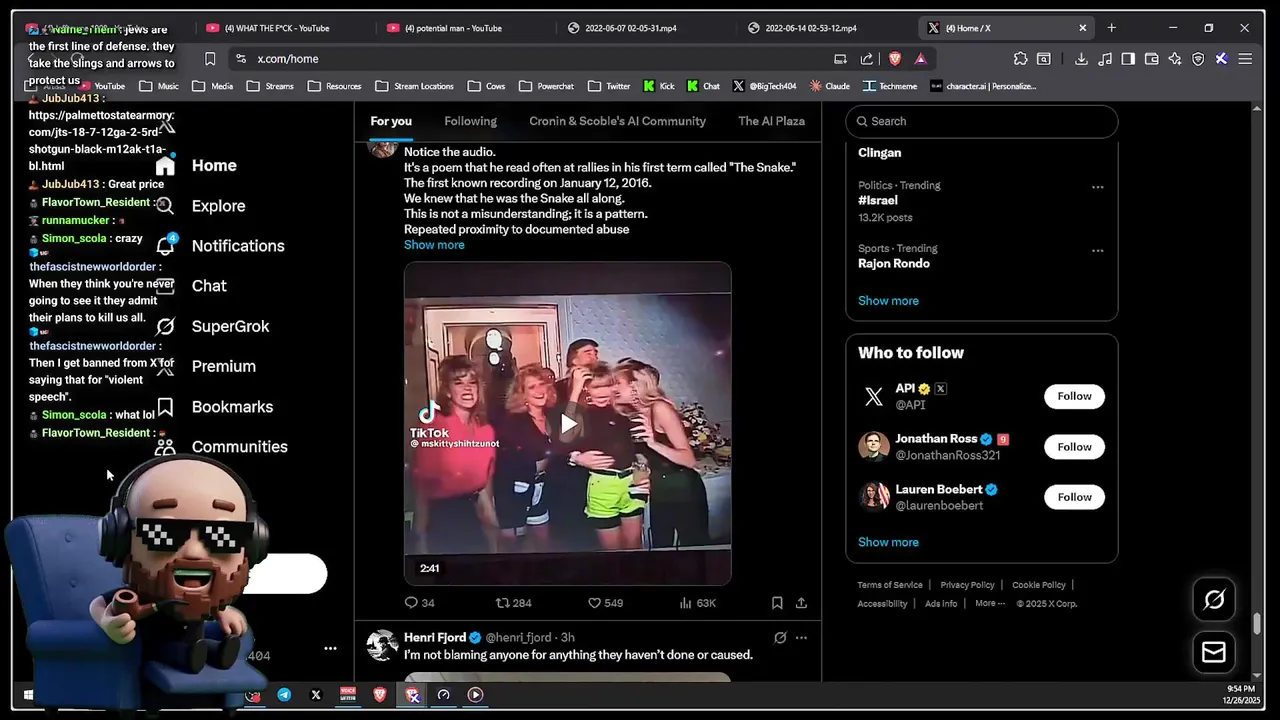Open the browser extensions puzzle icon
1280x720 pixels.
coord(1020,59)
